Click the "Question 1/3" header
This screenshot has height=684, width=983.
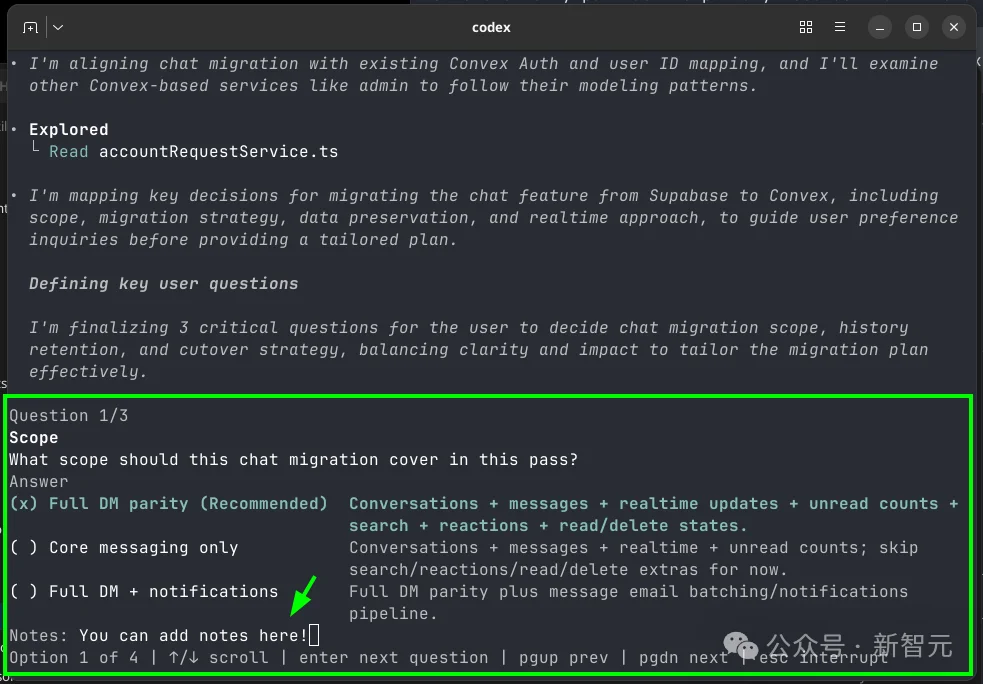pyautogui.click(x=69, y=415)
